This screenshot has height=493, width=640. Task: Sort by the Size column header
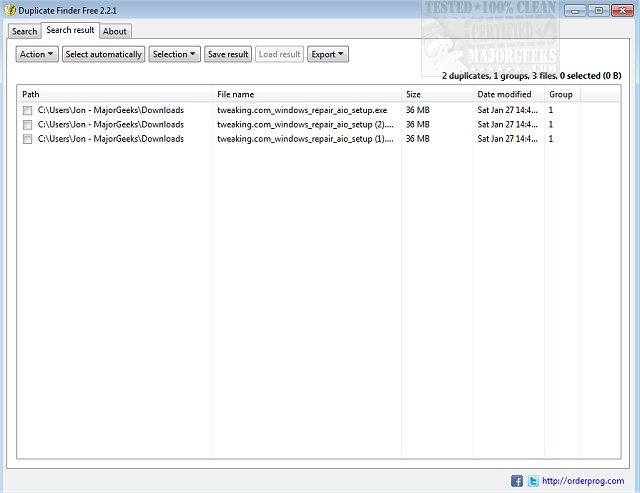click(x=437, y=94)
